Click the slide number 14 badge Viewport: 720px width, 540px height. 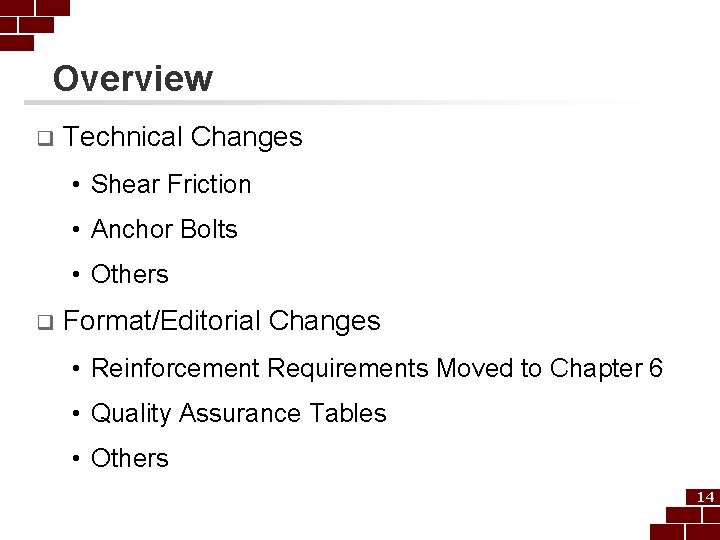705,497
